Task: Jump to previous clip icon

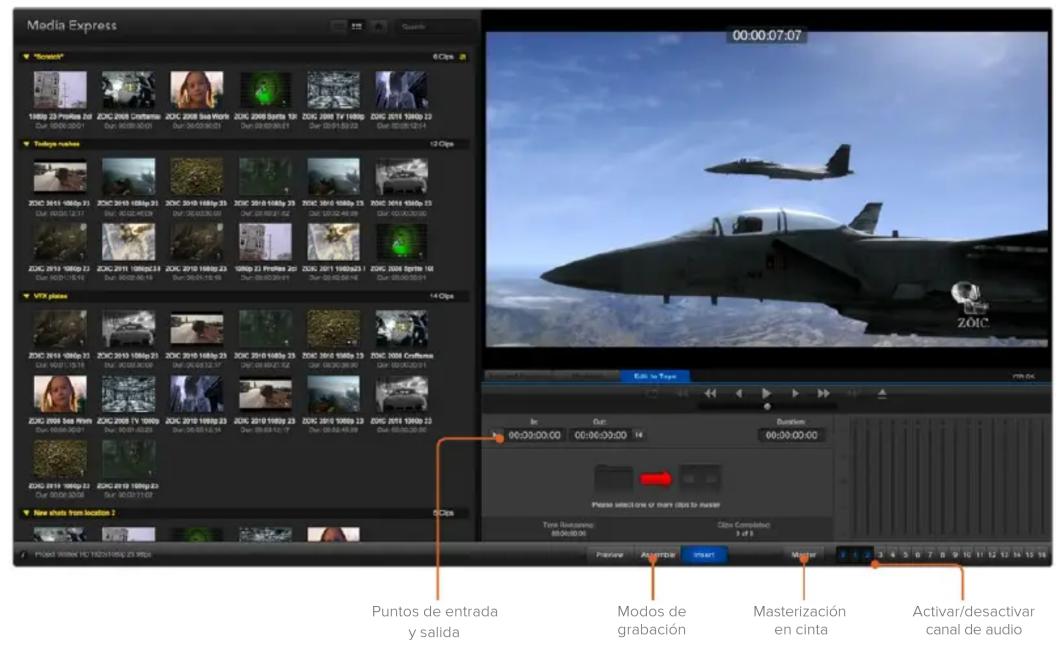Action: (682, 394)
